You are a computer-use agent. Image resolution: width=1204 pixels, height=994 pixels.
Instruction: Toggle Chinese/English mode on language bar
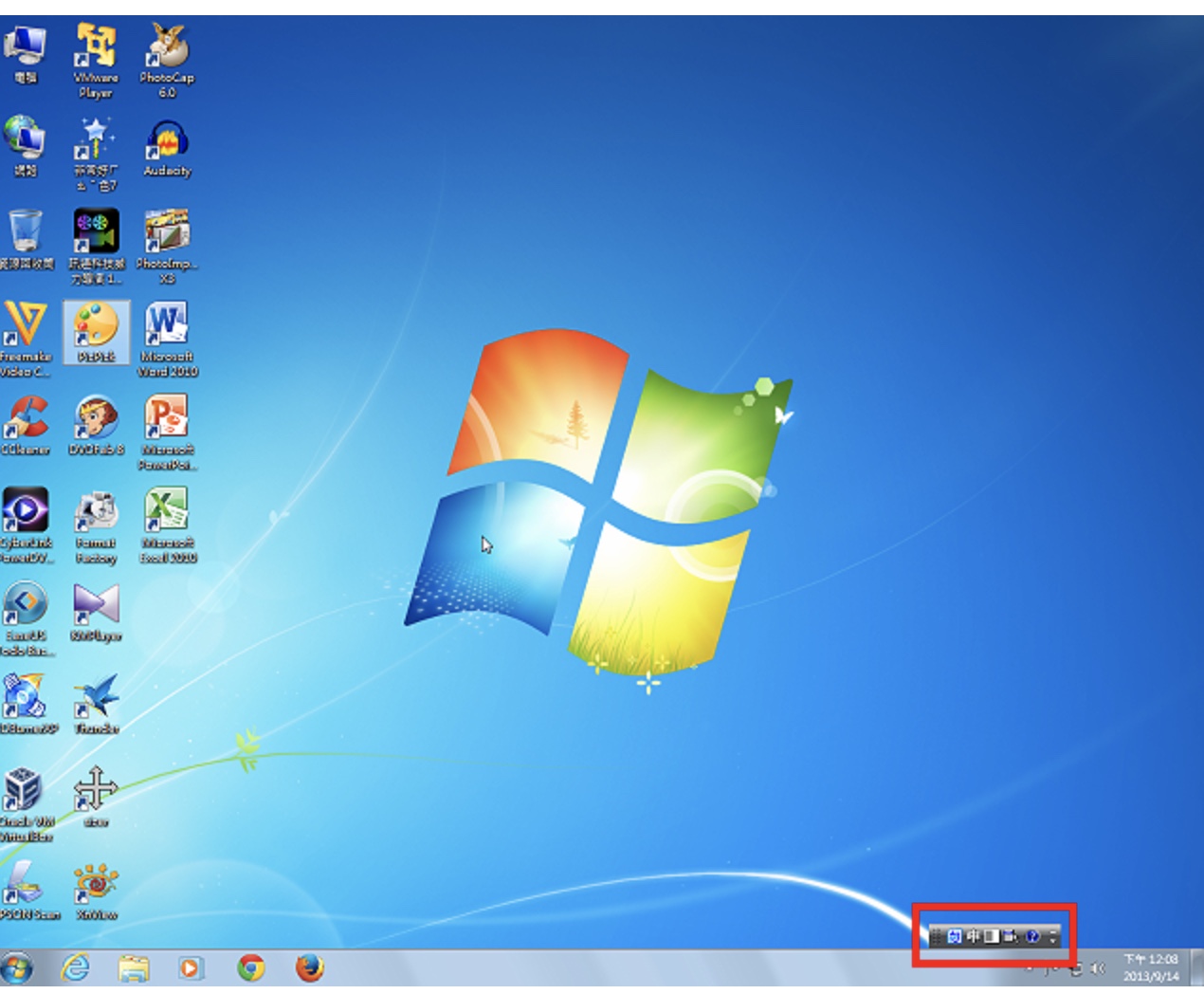tap(974, 936)
